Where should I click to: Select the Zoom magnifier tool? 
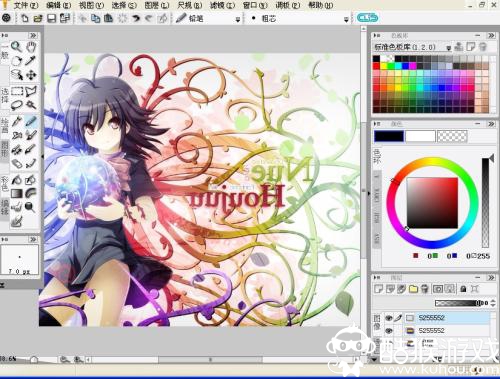(17, 46)
